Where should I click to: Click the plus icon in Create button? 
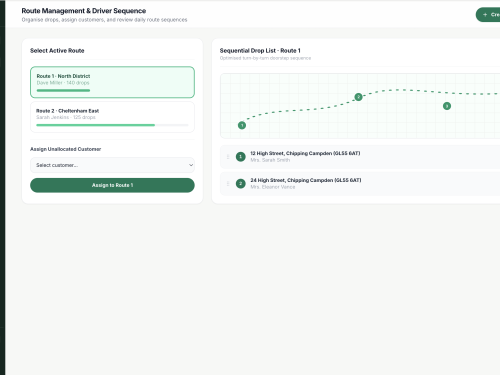(x=485, y=15)
